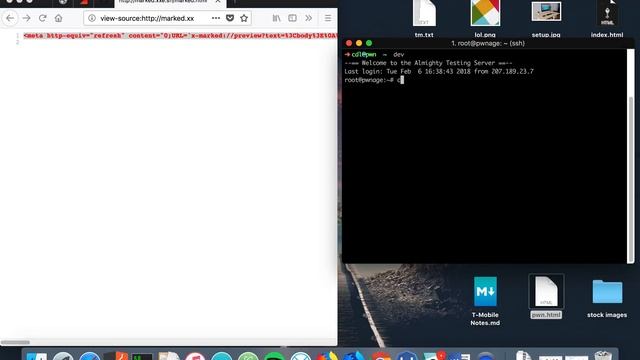Click the horizontal scrollbar in Firefox
The width and height of the screenshot is (640, 360).
[x=15, y=342]
